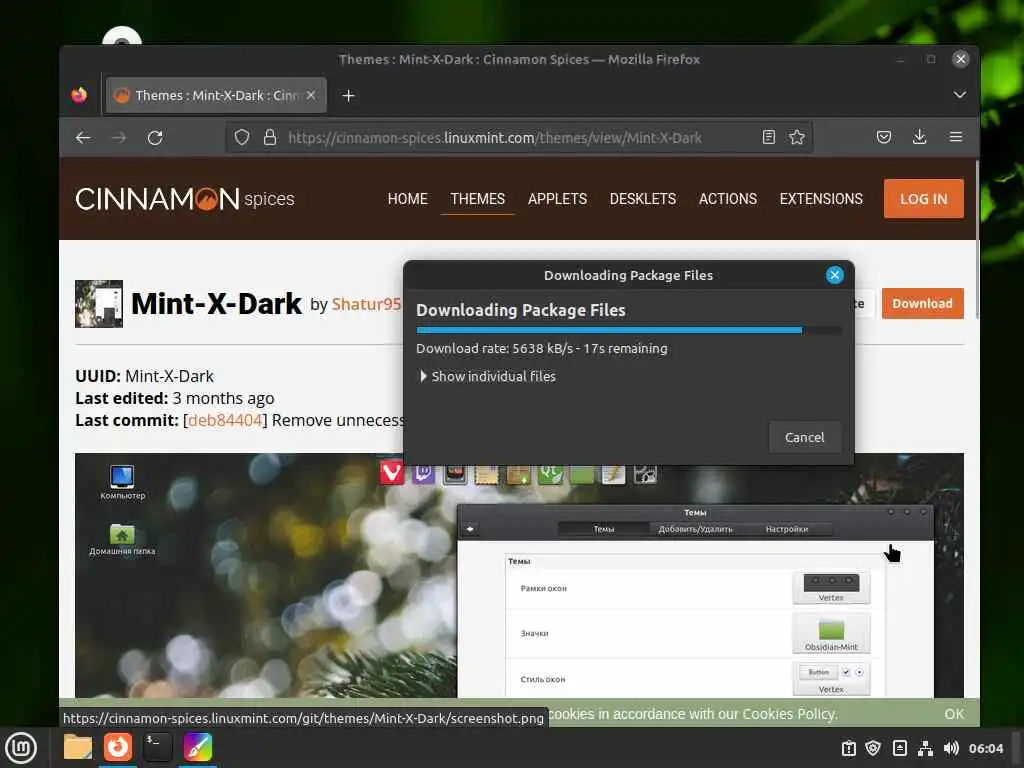This screenshot has height=768, width=1024.
Task: Open tracking protection shield icon
Action: pyautogui.click(x=242, y=138)
